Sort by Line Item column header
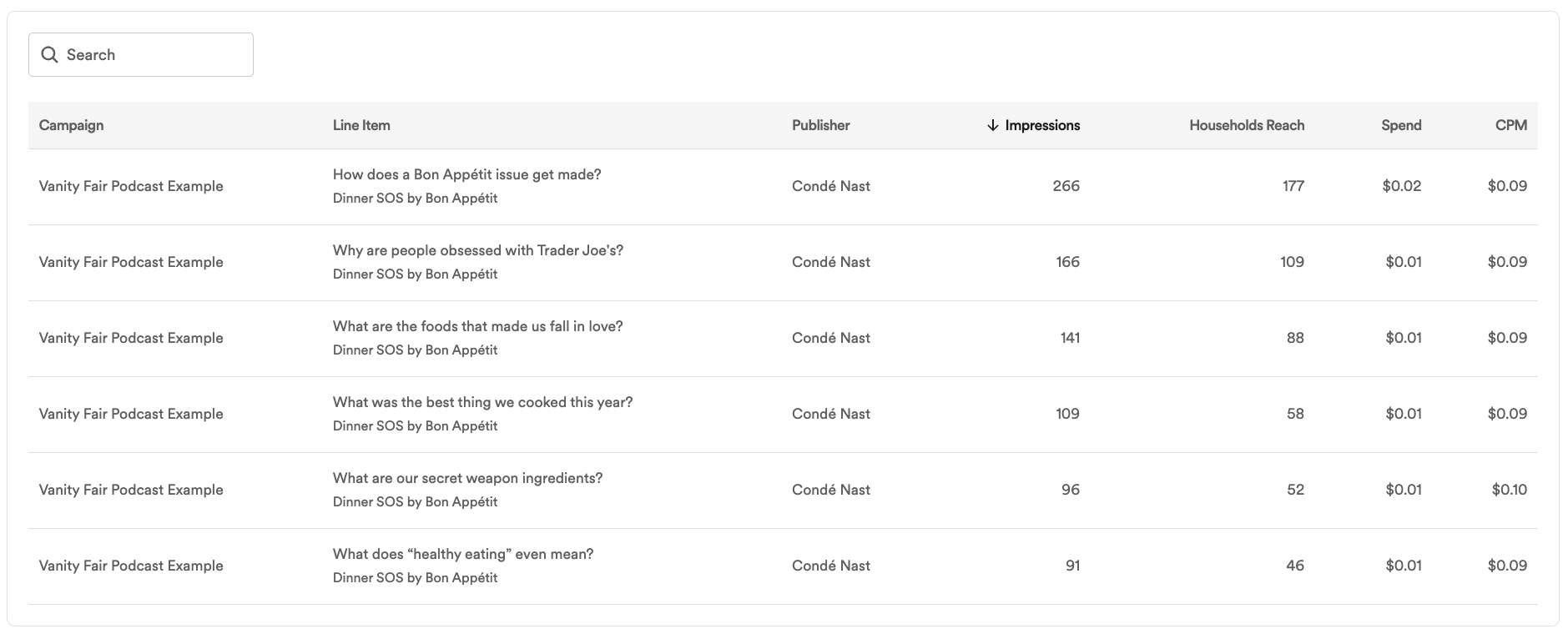This screenshot has width=1568, height=639. (x=361, y=125)
